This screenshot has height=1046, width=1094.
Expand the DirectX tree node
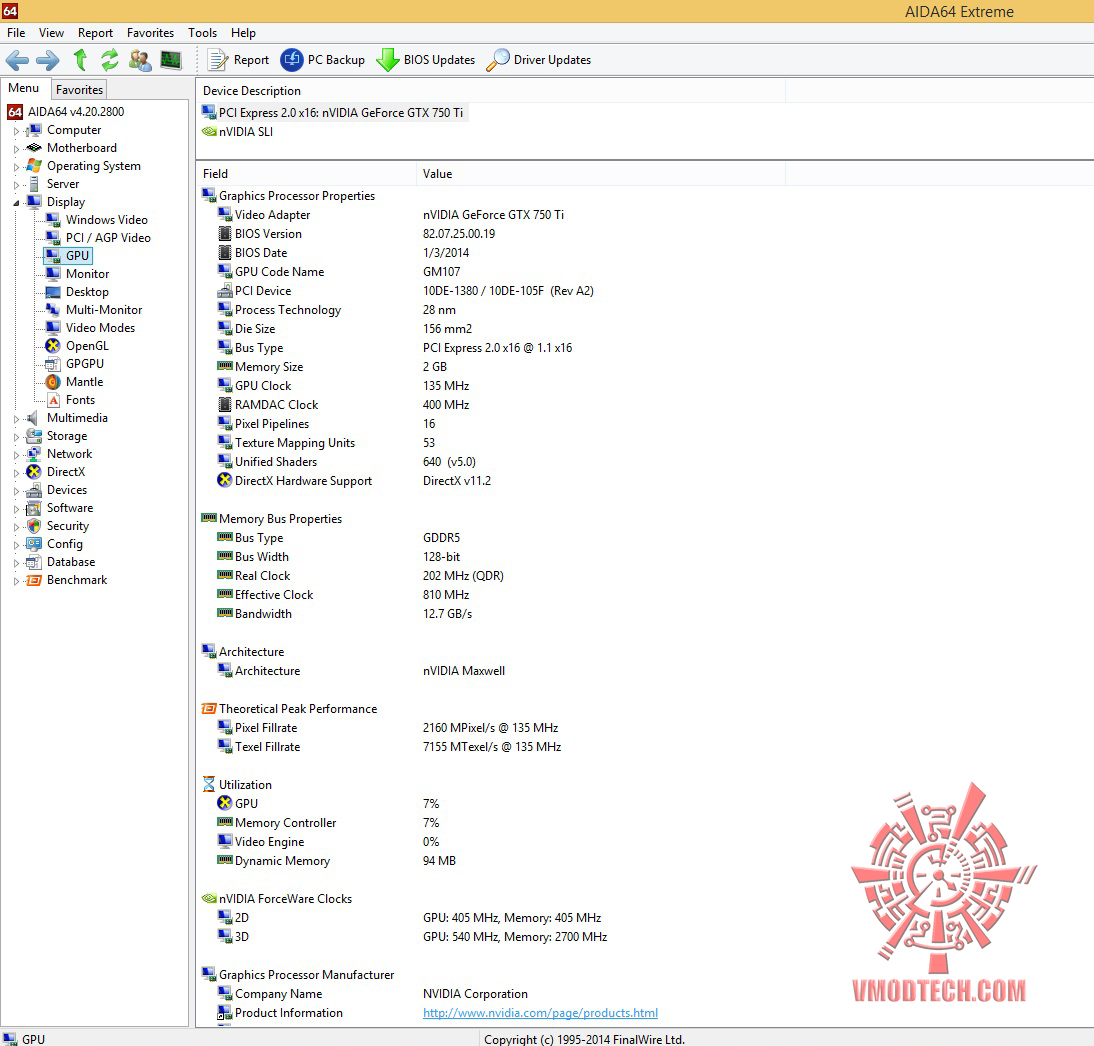[x=16, y=472]
